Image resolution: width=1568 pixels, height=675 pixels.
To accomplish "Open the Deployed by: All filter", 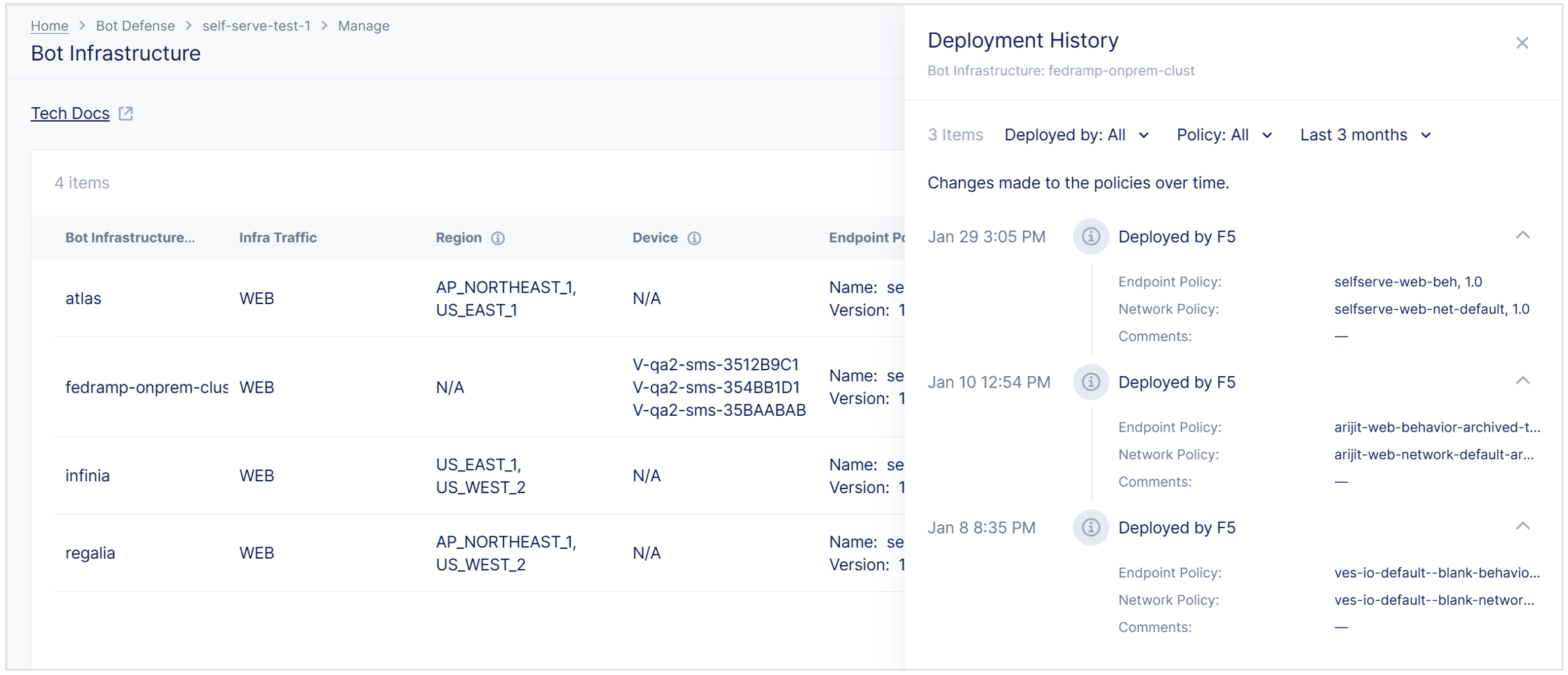I will pos(1077,134).
